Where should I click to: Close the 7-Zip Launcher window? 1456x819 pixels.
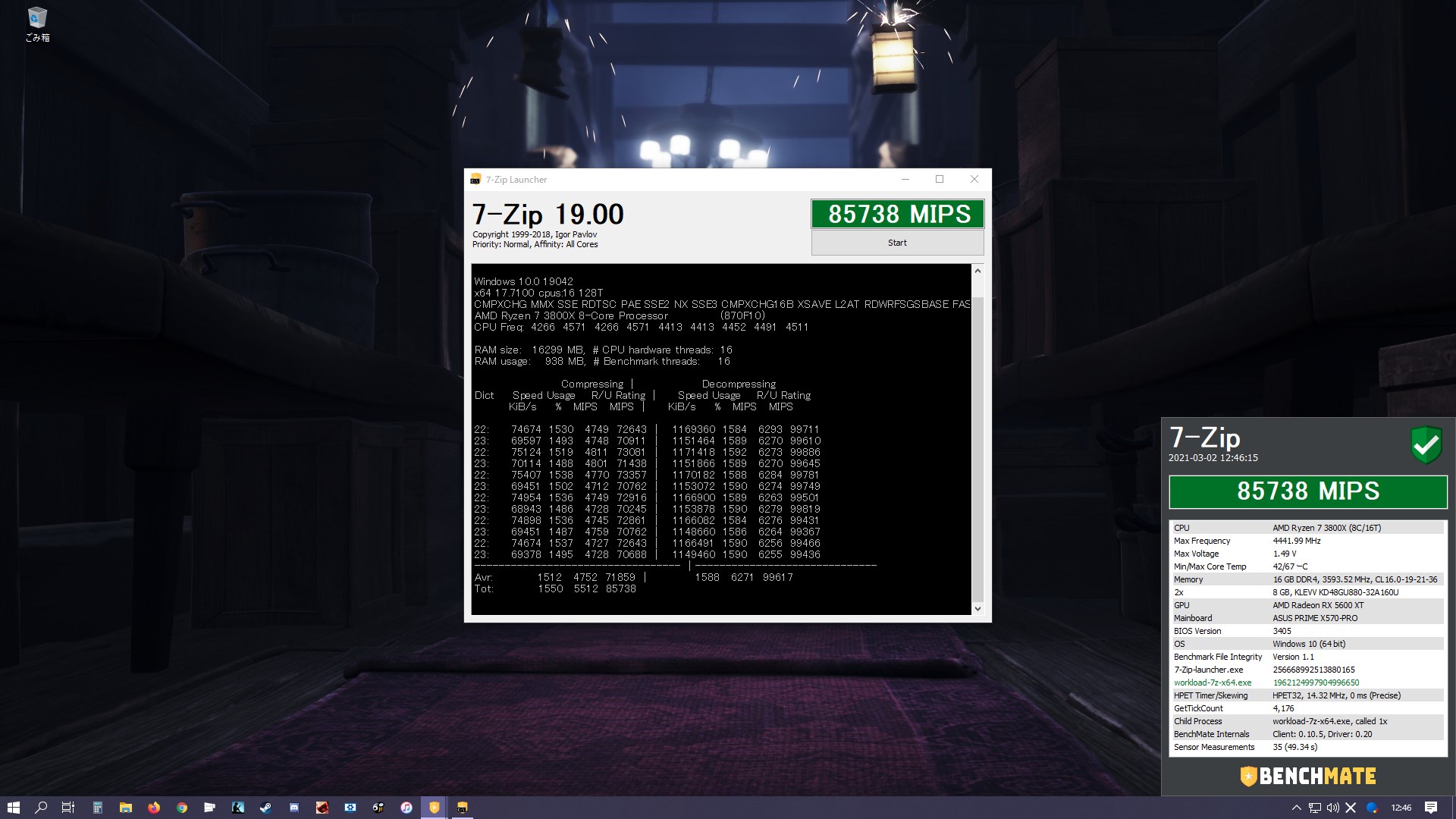pyautogui.click(x=974, y=180)
